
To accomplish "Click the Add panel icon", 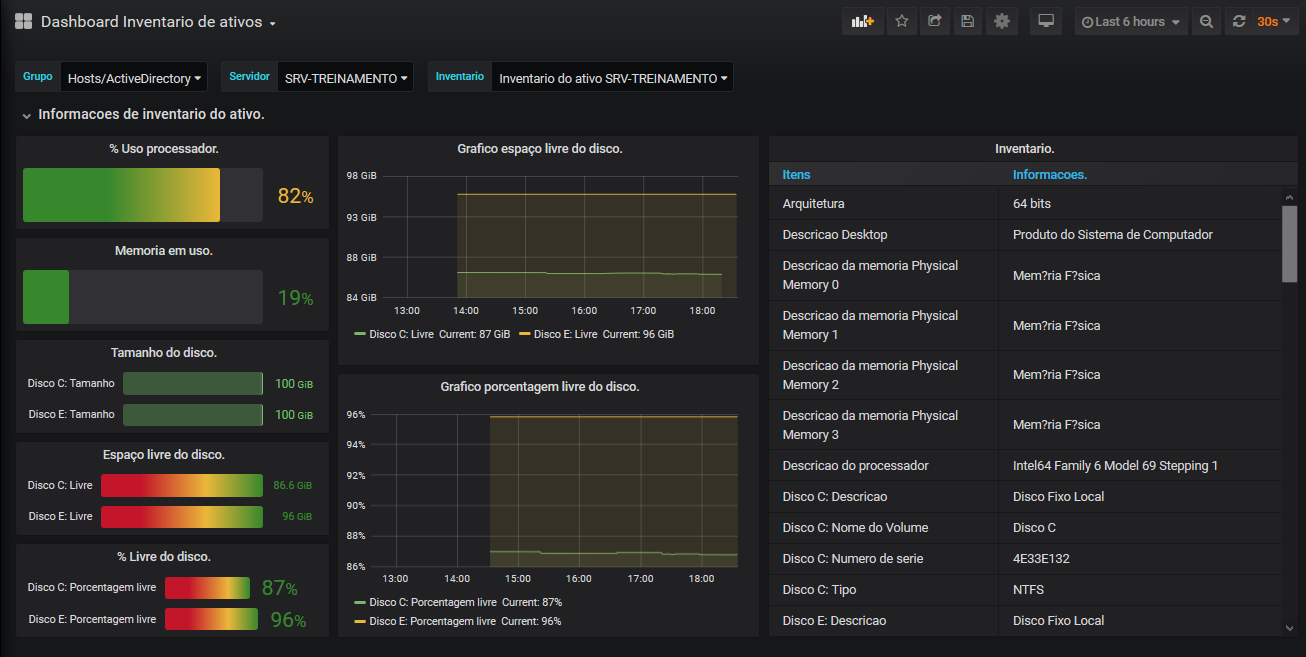I will (862, 21).
